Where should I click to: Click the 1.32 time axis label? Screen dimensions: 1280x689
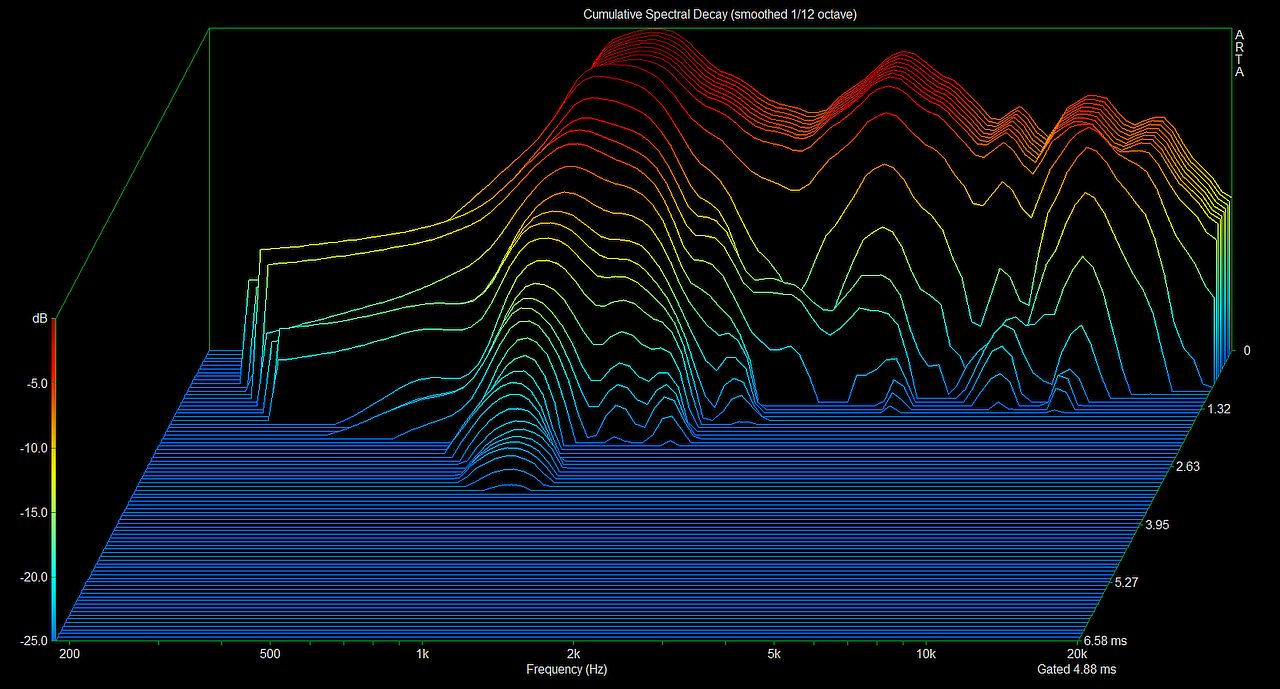[x=1222, y=408]
